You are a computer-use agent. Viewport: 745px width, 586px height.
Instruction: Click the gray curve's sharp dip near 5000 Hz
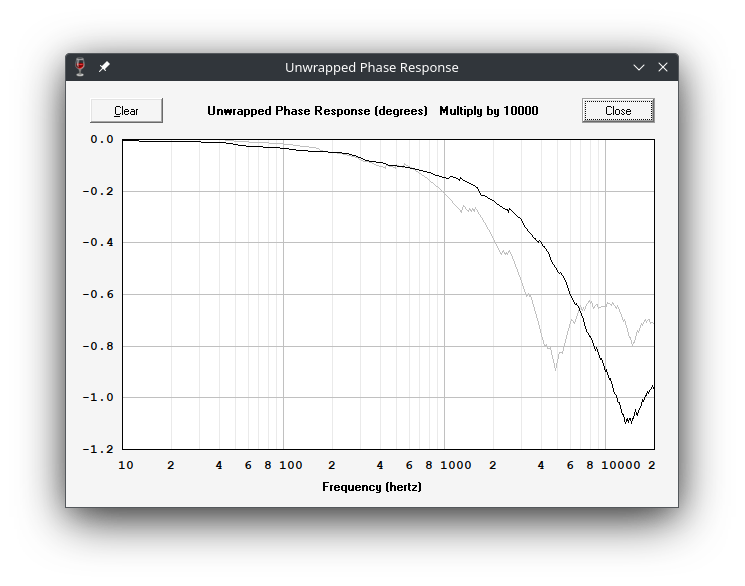555,367
